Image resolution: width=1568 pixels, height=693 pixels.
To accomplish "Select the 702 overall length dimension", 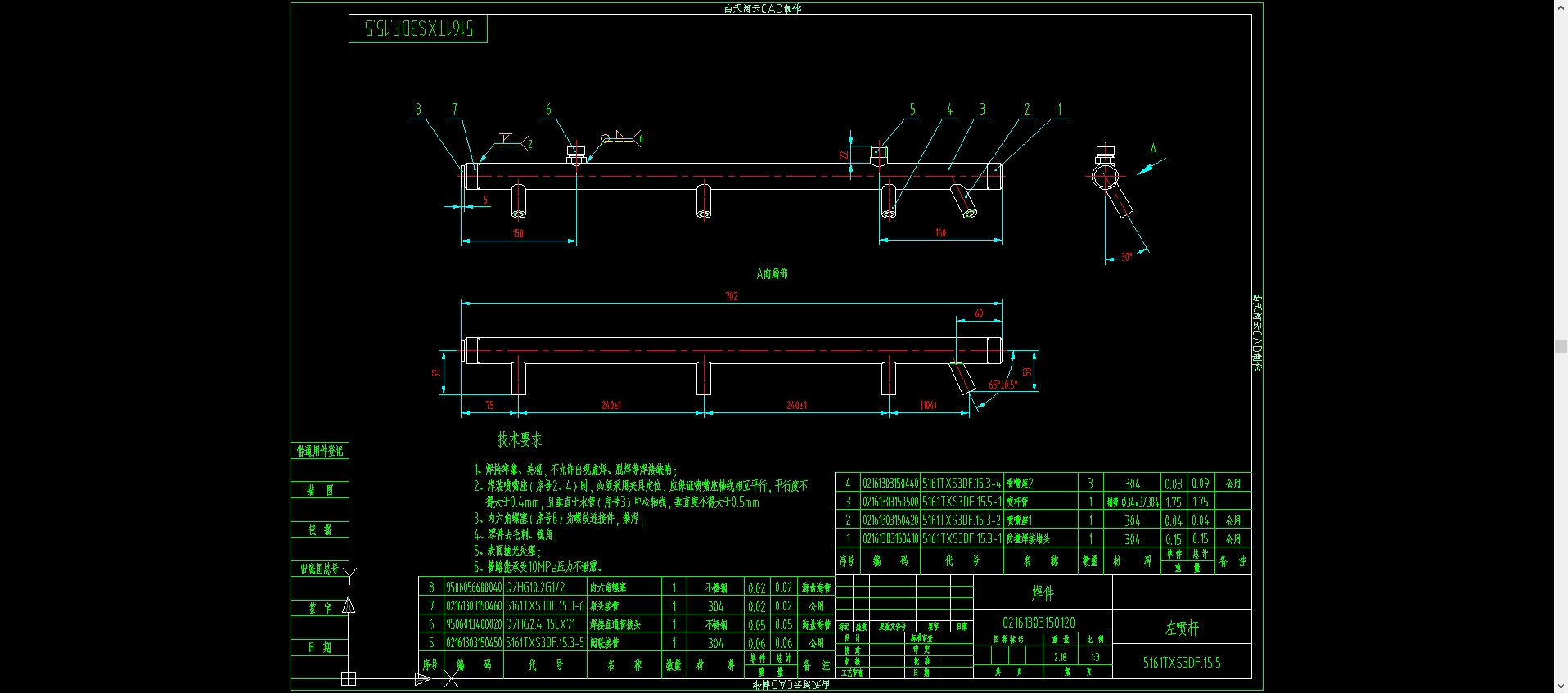I will coord(731,296).
